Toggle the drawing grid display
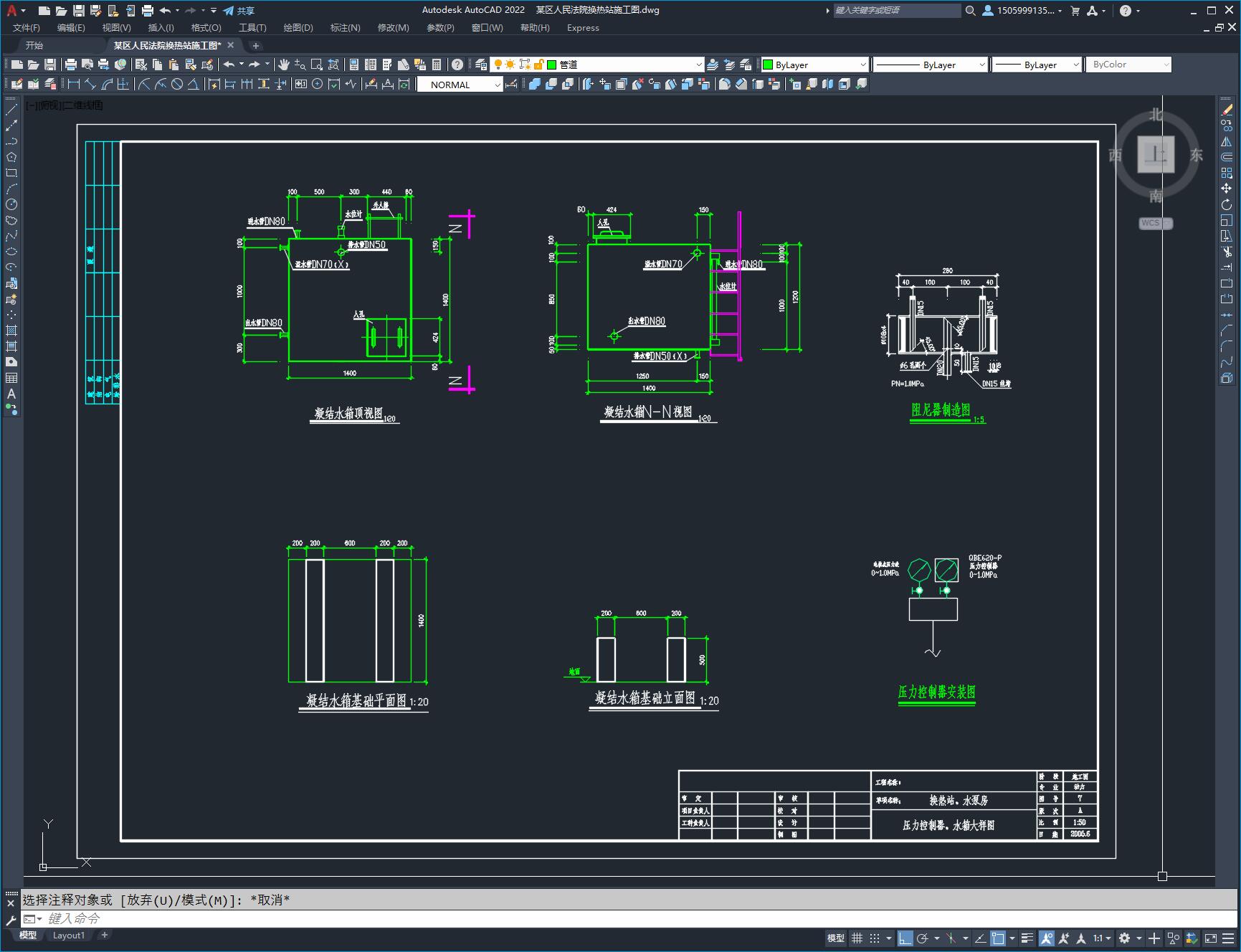This screenshot has height=952, width=1241. click(857, 938)
